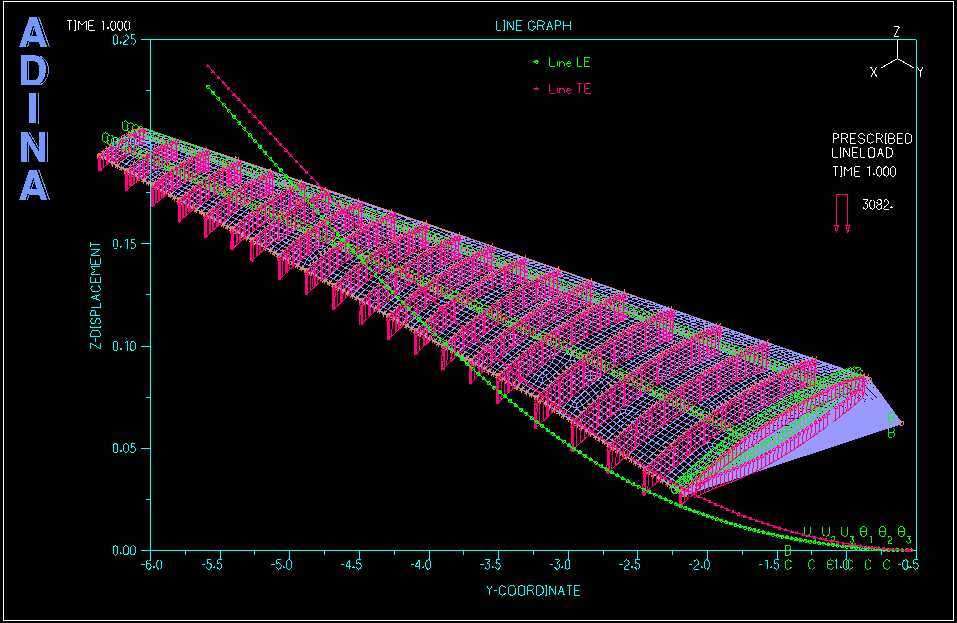Viewport: 957px width, 623px height.
Task: Click the Y-COORDINATE axis label
Action: pyautogui.click(x=533, y=591)
